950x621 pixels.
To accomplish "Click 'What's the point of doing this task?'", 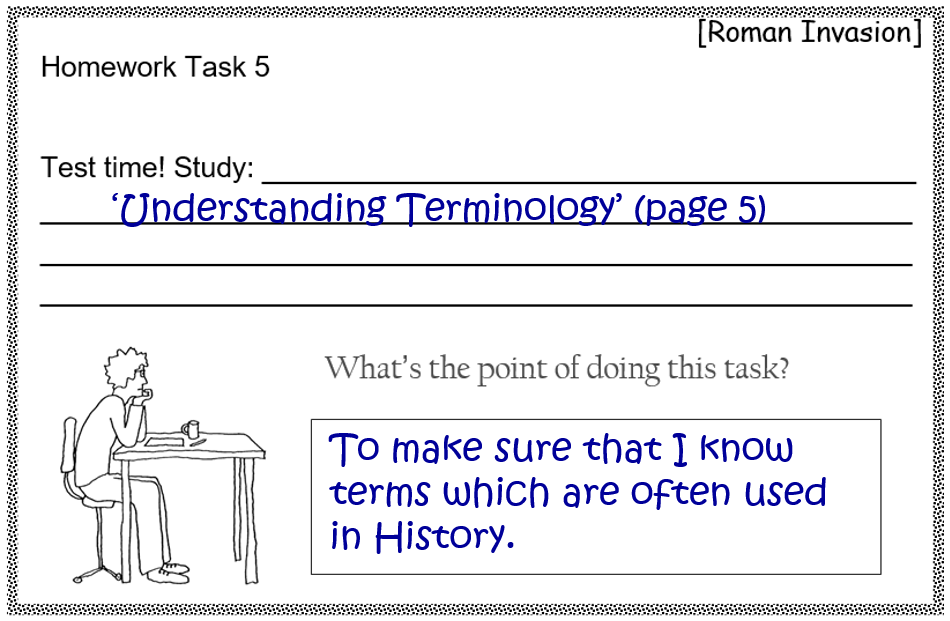I will (x=556, y=368).
